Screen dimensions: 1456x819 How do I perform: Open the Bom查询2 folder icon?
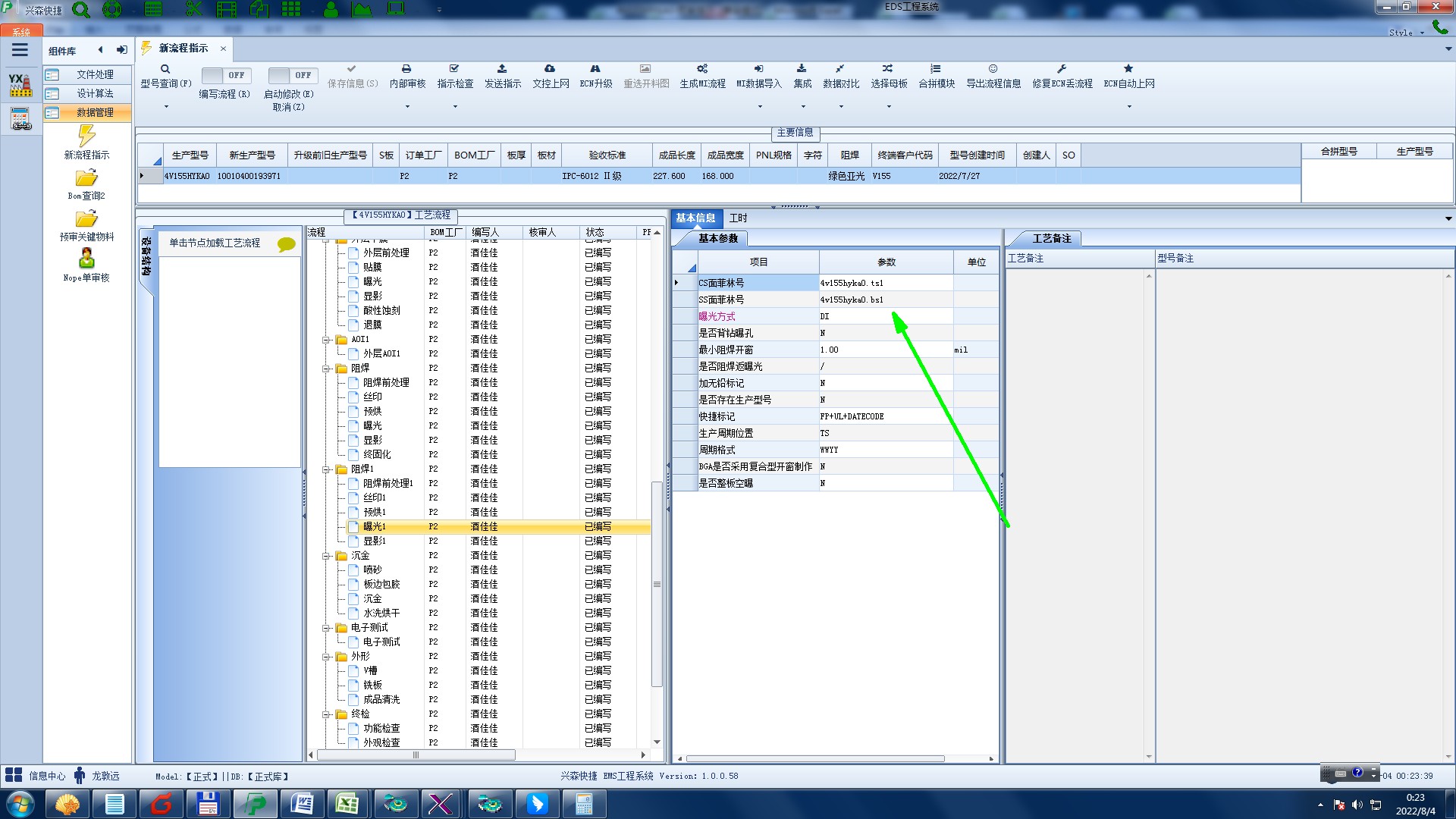[86, 179]
